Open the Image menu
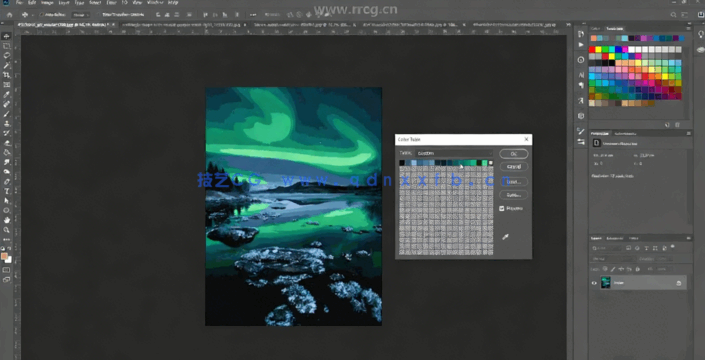Viewport: 705px width, 360px height. [47, 3]
